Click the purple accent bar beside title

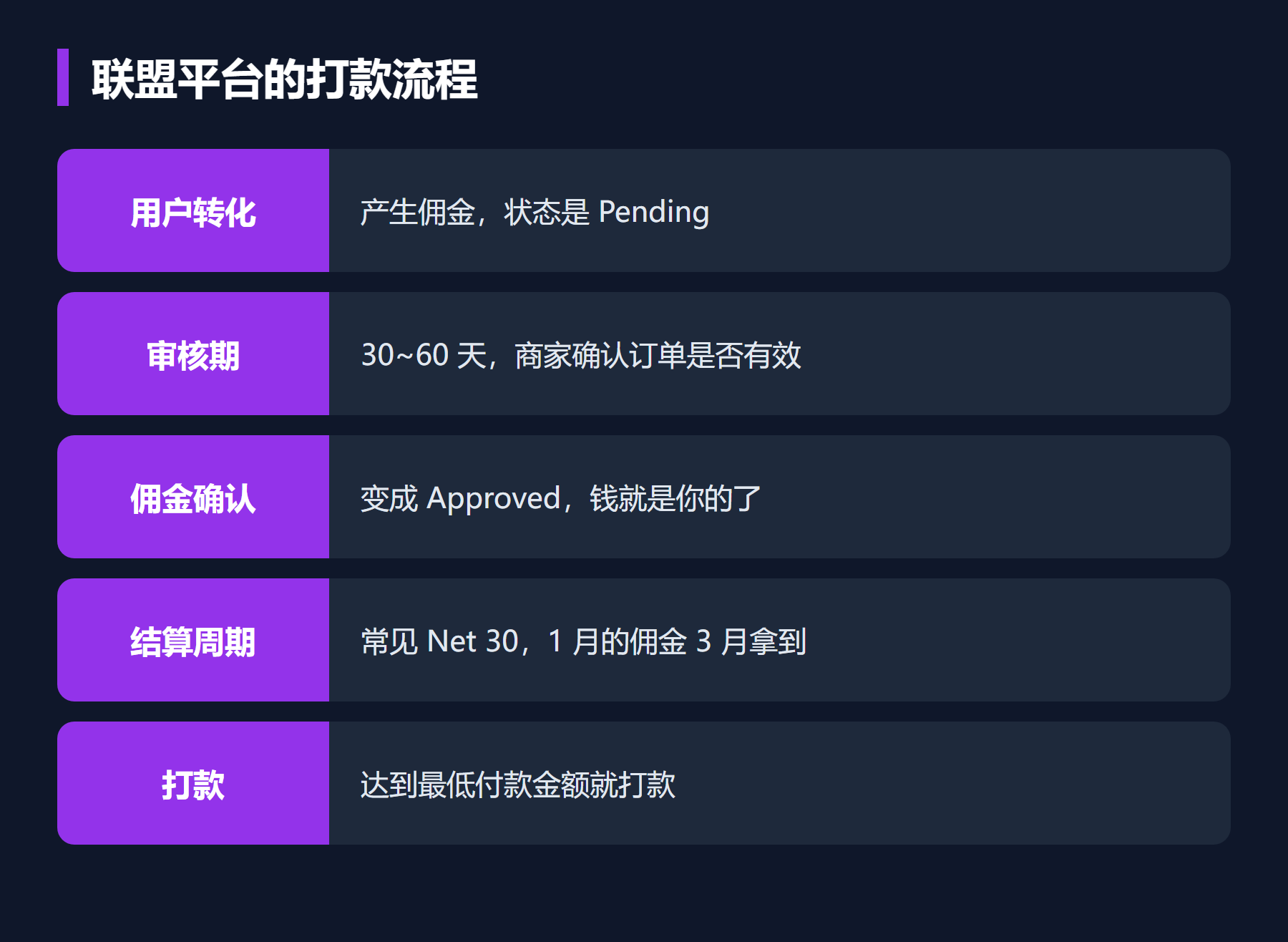pyautogui.click(x=63, y=77)
